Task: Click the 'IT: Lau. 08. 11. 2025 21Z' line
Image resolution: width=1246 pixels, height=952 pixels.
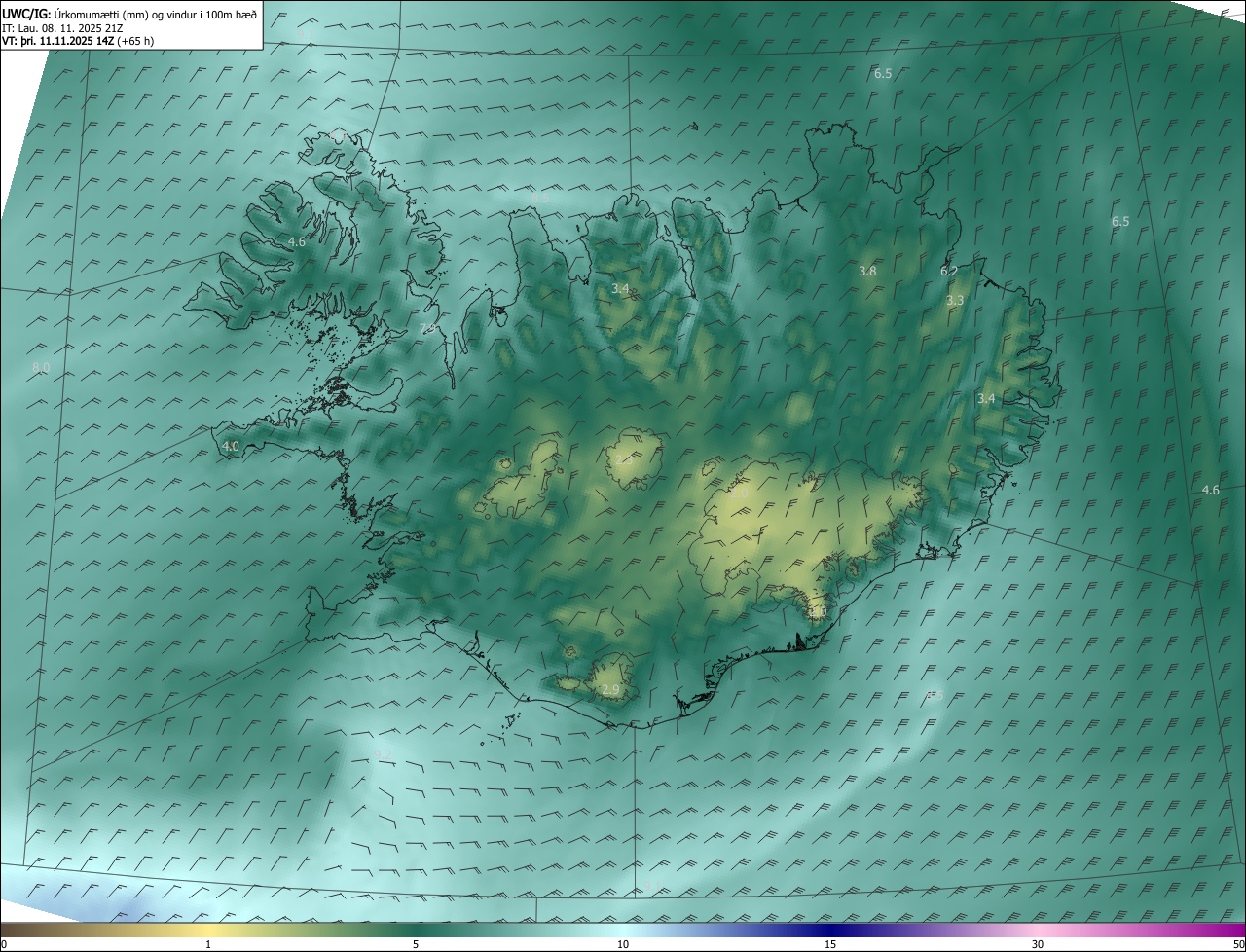Action: click(62, 28)
